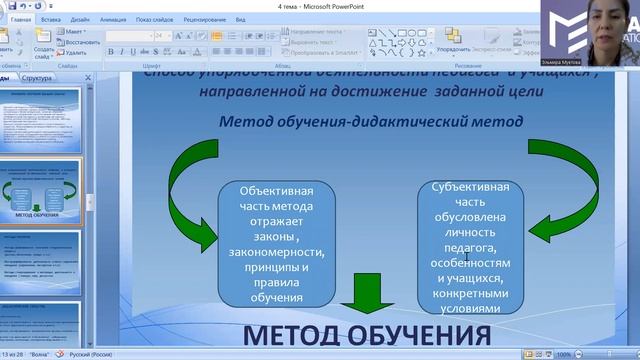This screenshot has height=360, width=640.
Task: Click the Save icon in quick access toolbar
Action: tap(12, 6)
